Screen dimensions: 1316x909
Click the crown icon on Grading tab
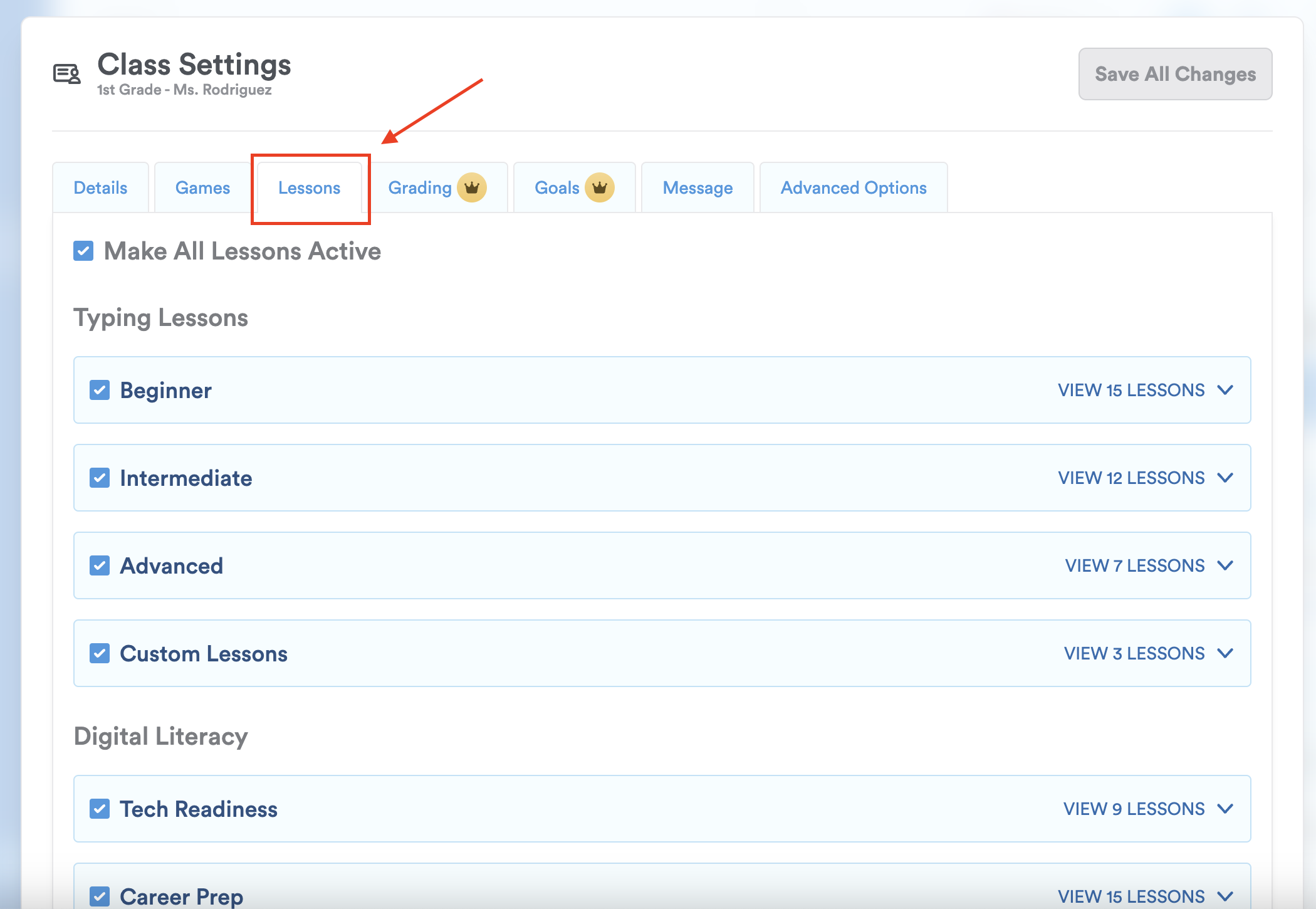click(x=471, y=187)
